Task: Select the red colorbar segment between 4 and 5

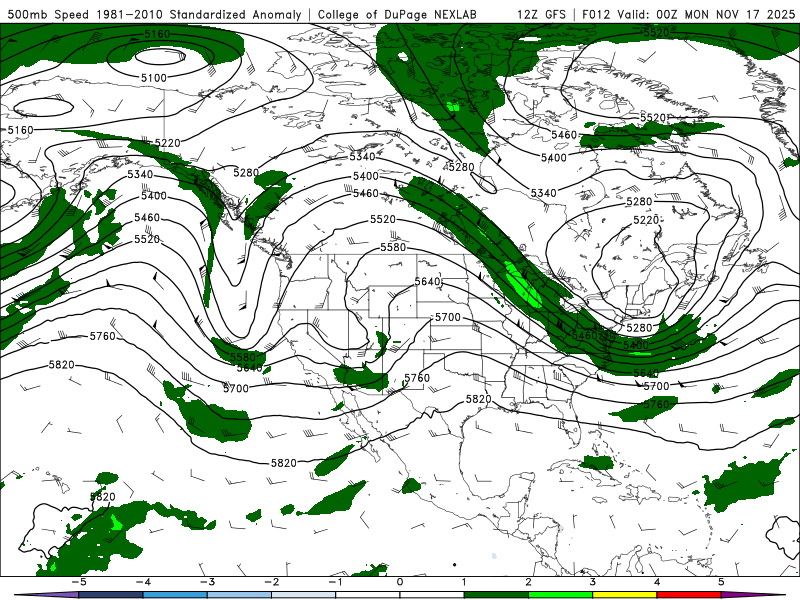Action: (689, 595)
